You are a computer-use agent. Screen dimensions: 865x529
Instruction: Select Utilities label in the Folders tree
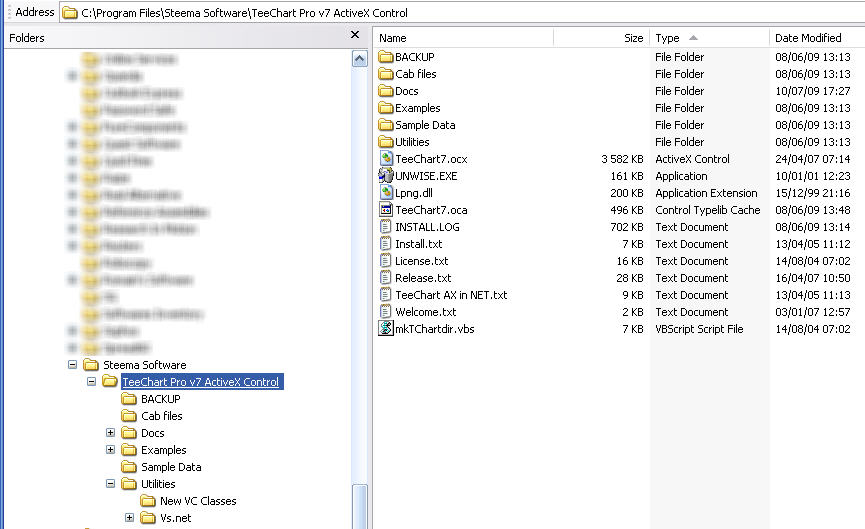click(158, 484)
